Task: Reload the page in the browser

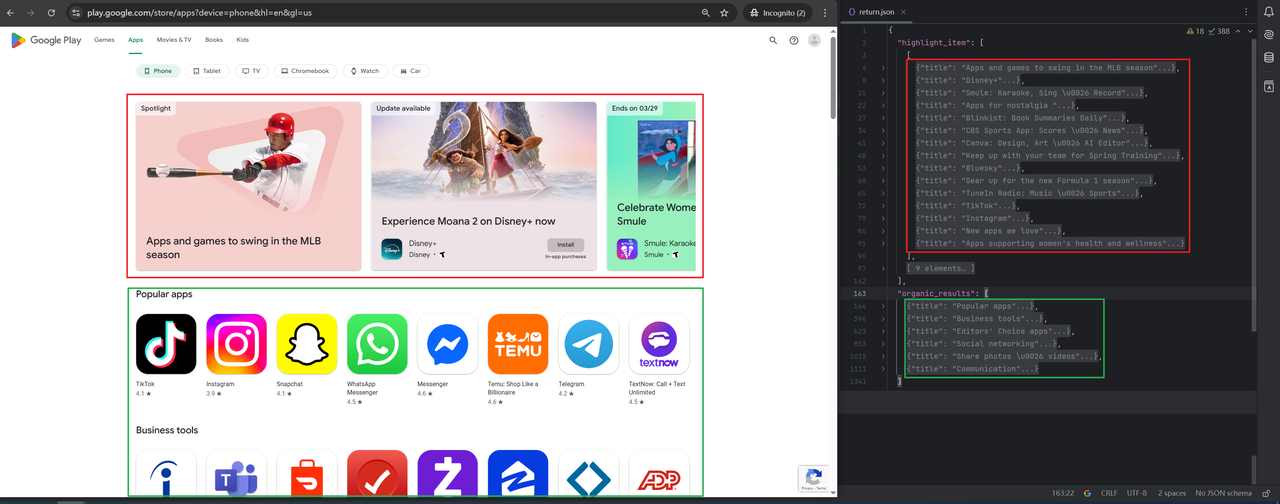Action: (51, 13)
